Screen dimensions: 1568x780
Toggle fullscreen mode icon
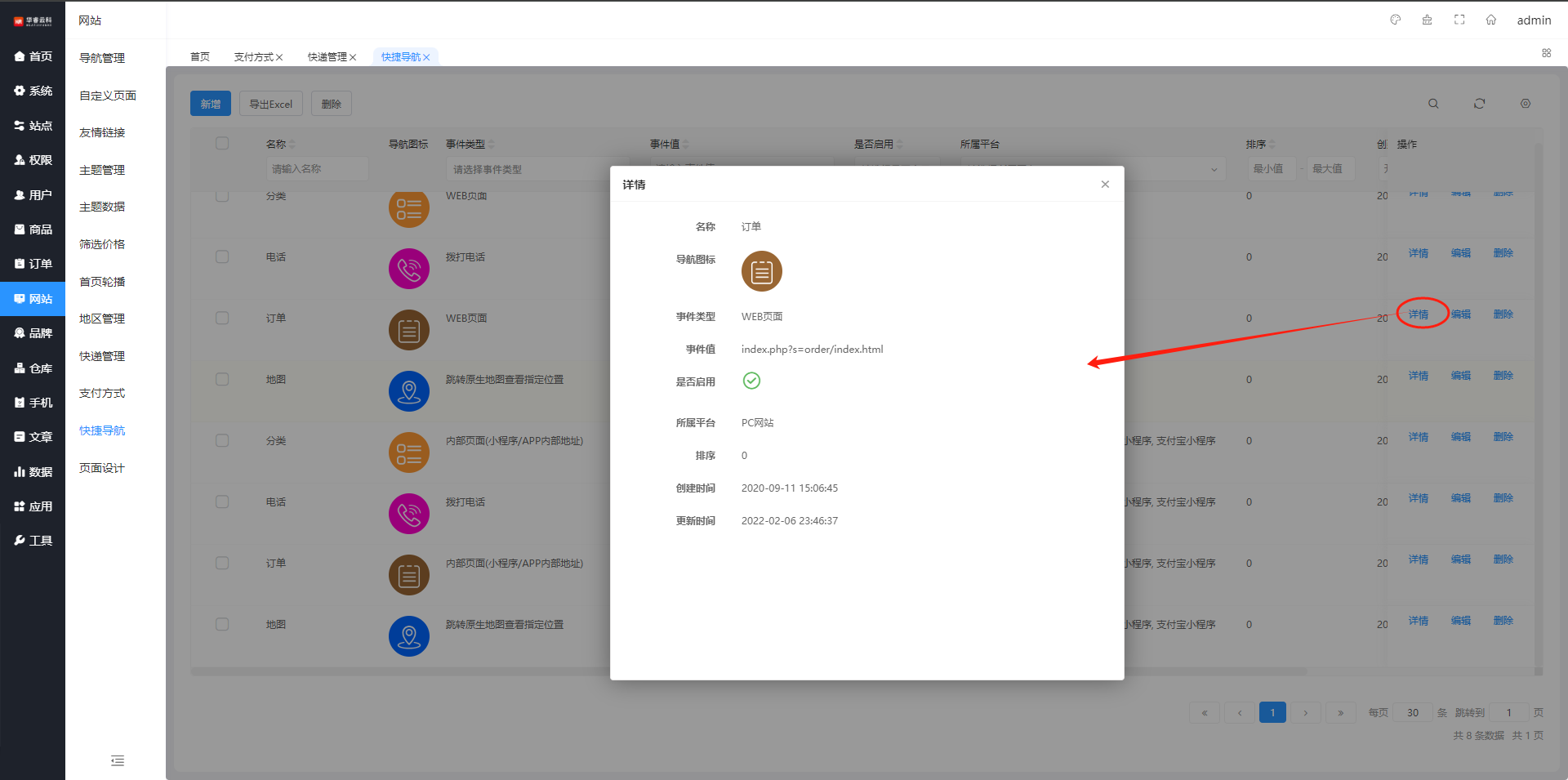coord(1459,20)
